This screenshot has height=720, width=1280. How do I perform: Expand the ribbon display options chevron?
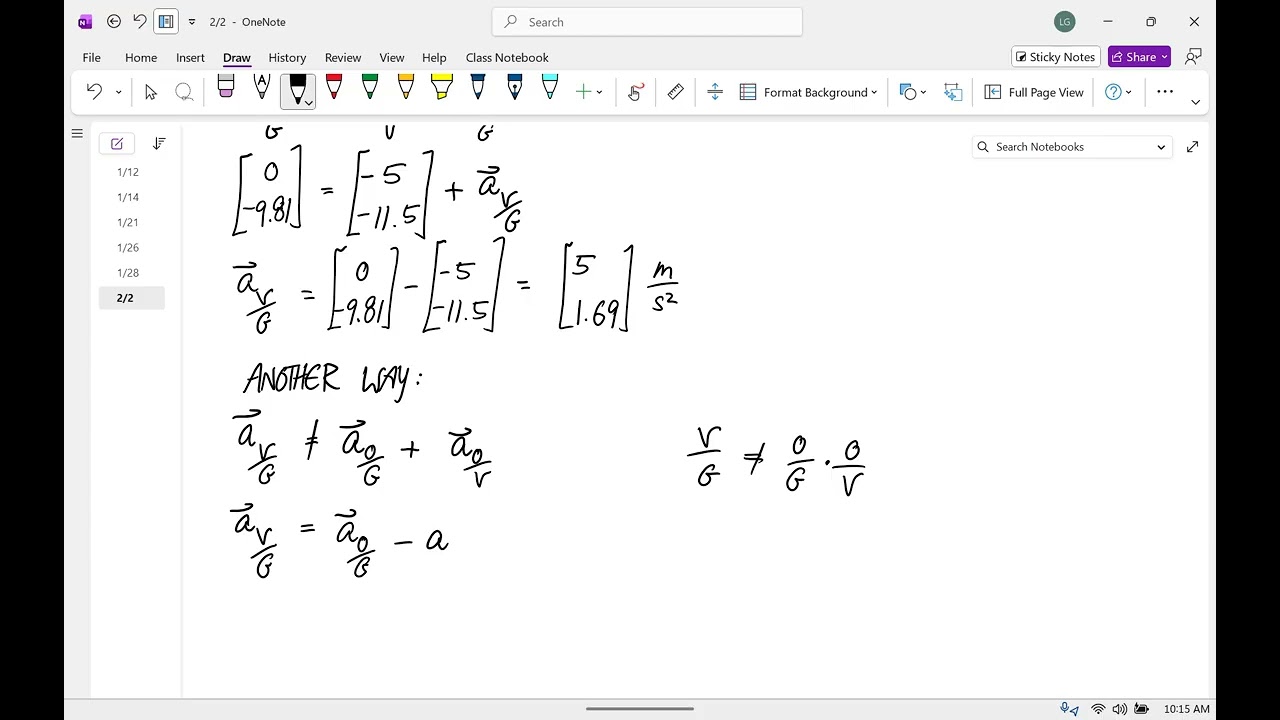click(x=1195, y=102)
